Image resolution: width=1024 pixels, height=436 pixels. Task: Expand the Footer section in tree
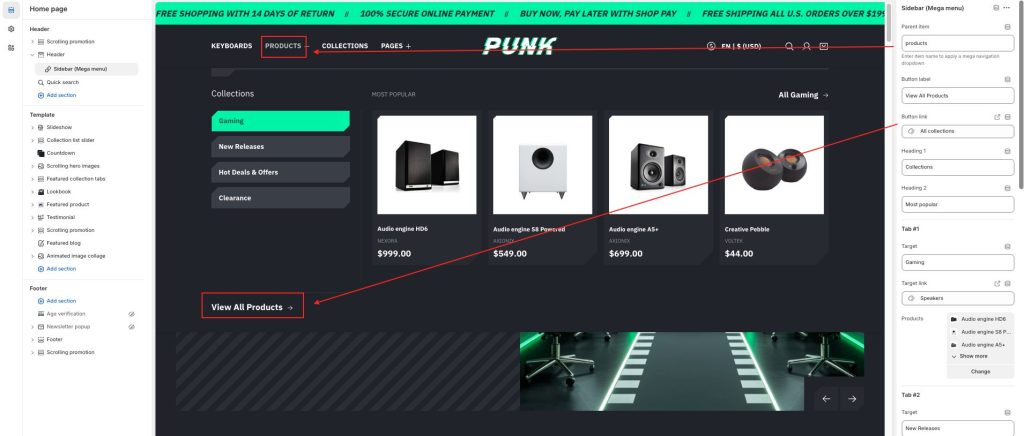coord(32,339)
